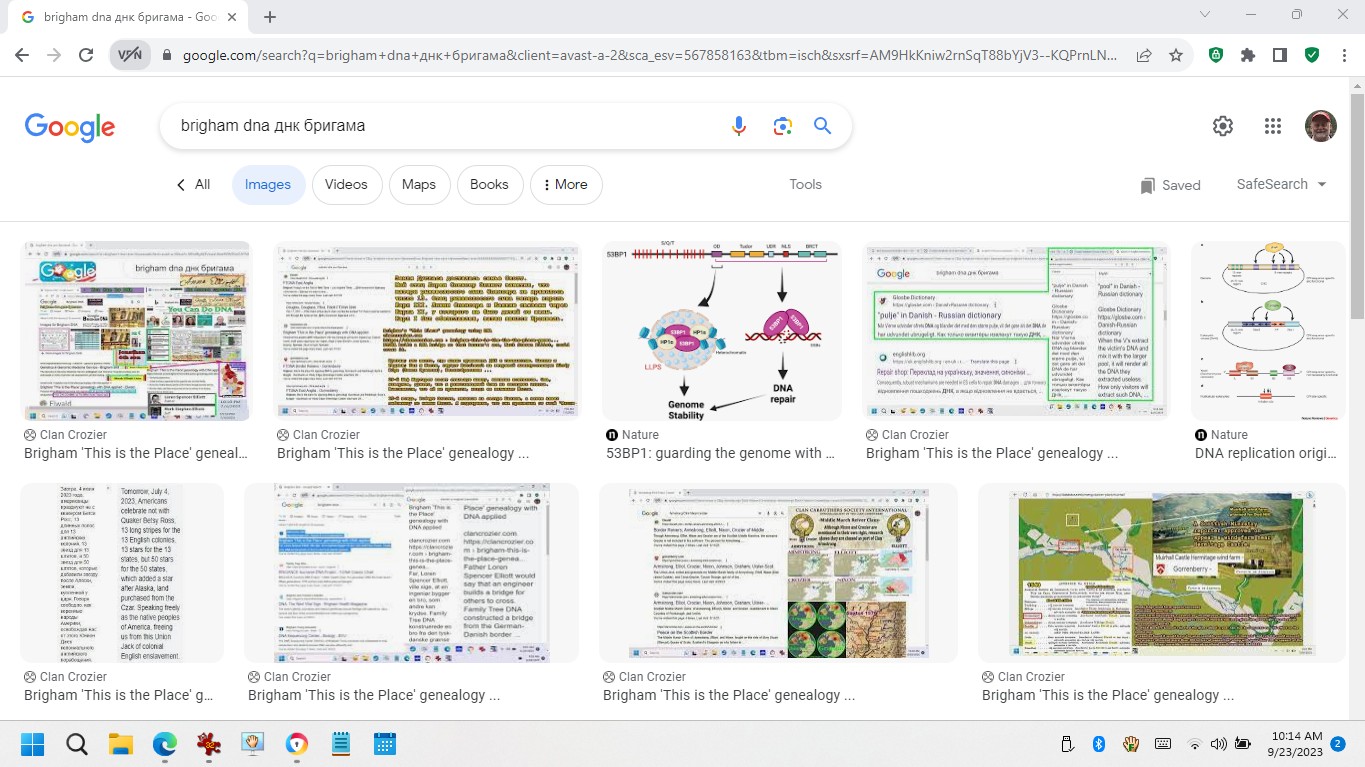Open Windows taskbar search

point(77,744)
